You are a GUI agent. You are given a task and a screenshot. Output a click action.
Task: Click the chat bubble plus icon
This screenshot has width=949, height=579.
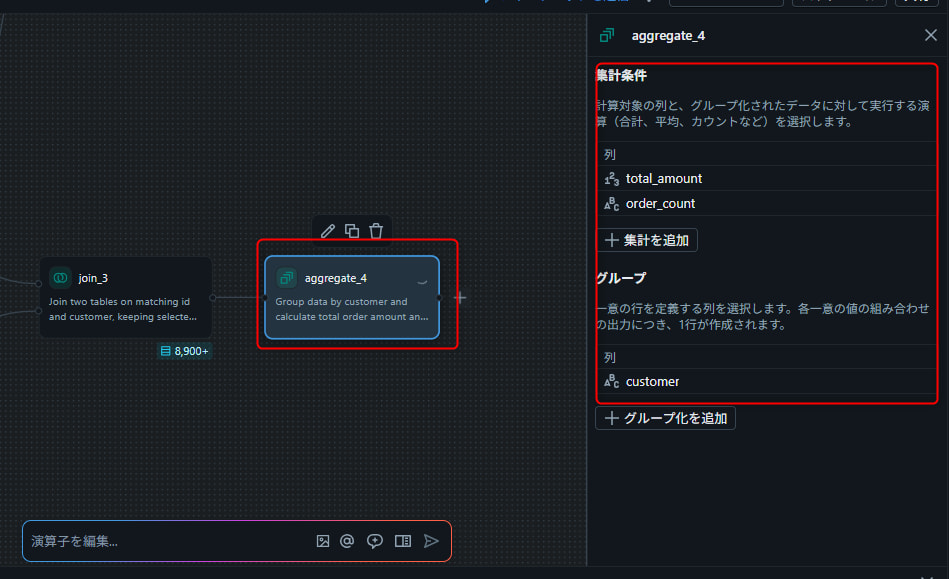(375, 541)
